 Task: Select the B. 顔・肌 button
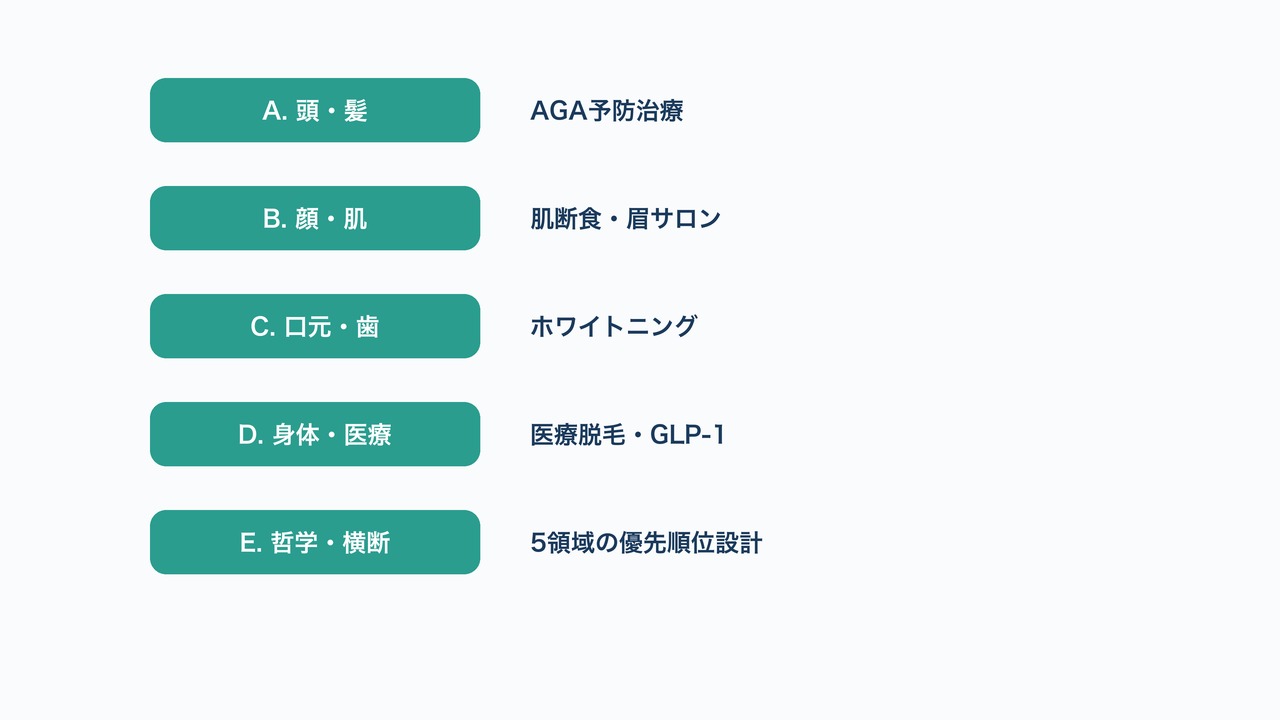click(x=315, y=218)
